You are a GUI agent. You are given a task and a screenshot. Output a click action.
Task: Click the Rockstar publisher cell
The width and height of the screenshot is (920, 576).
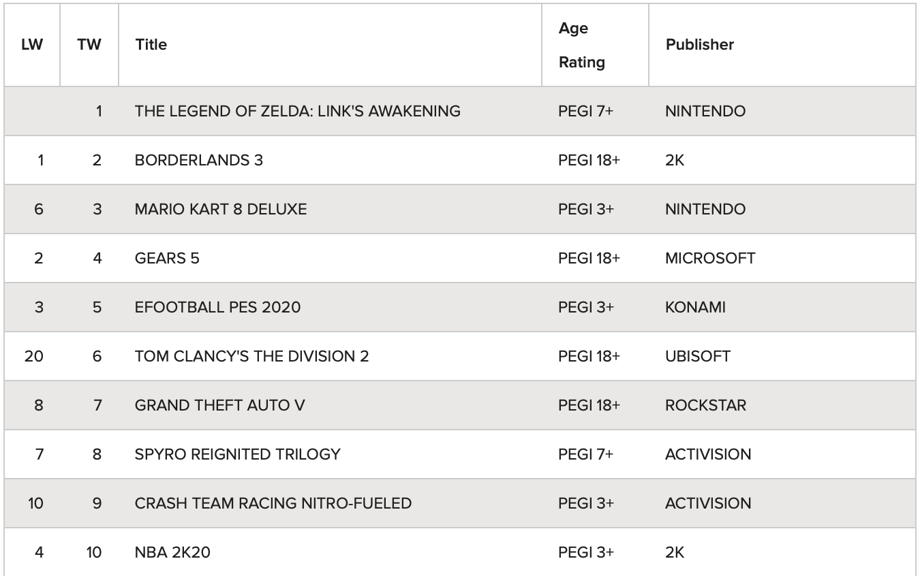coord(705,405)
